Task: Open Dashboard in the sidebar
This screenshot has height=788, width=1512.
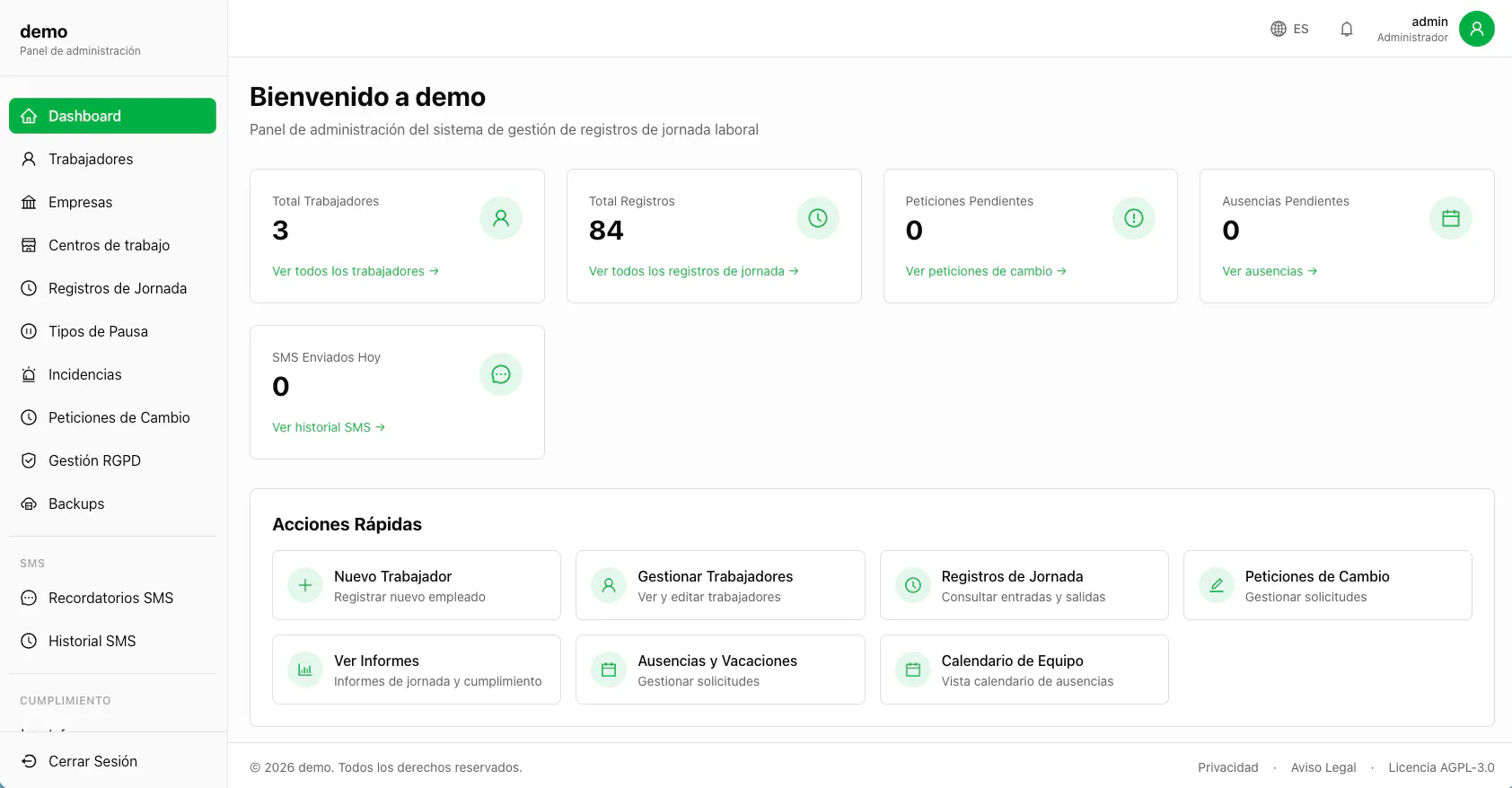Action: pyautogui.click(x=112, y=116)
